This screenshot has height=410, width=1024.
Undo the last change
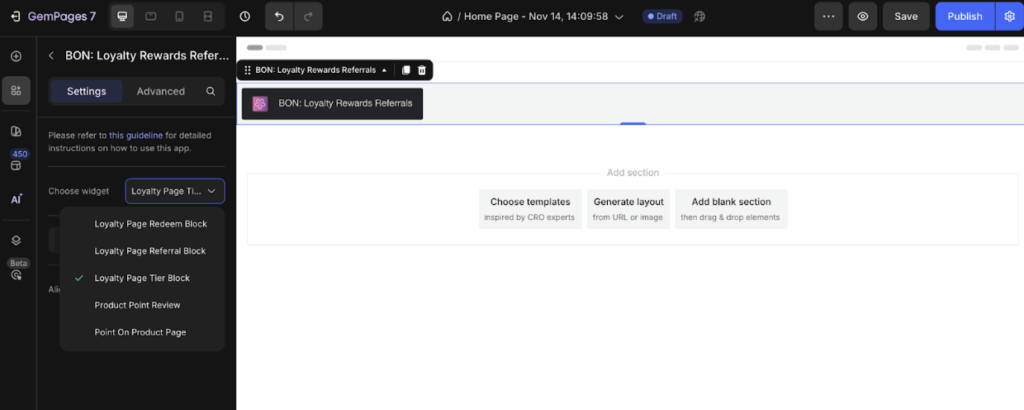pyautogui.click(x=279, y=16)
